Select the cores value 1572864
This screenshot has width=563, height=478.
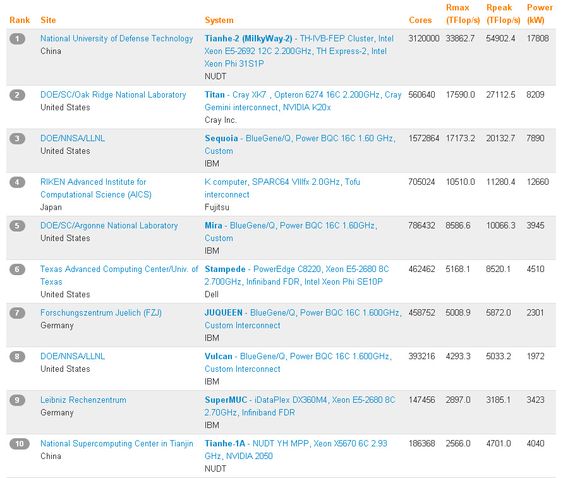coord(424,138)
